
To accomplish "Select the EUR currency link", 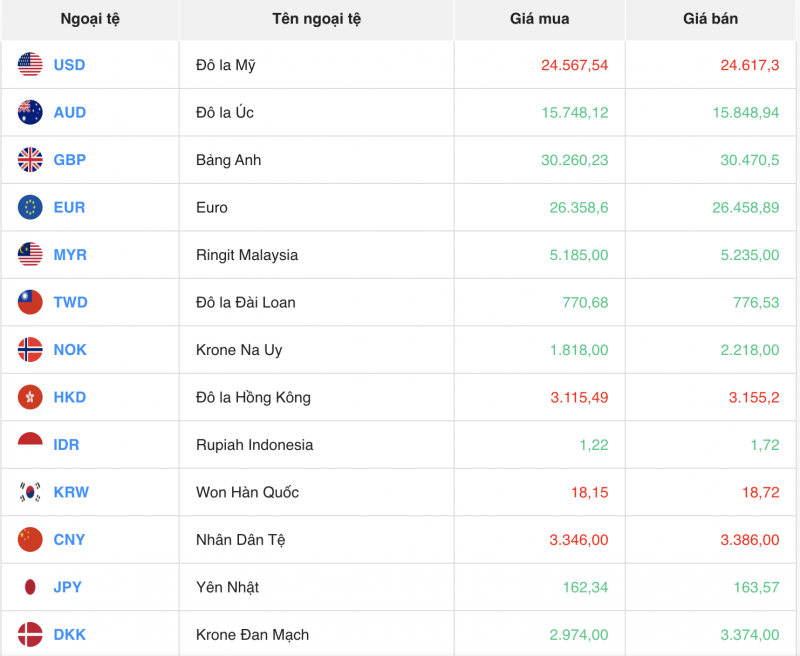I will (x=67, y=207).
